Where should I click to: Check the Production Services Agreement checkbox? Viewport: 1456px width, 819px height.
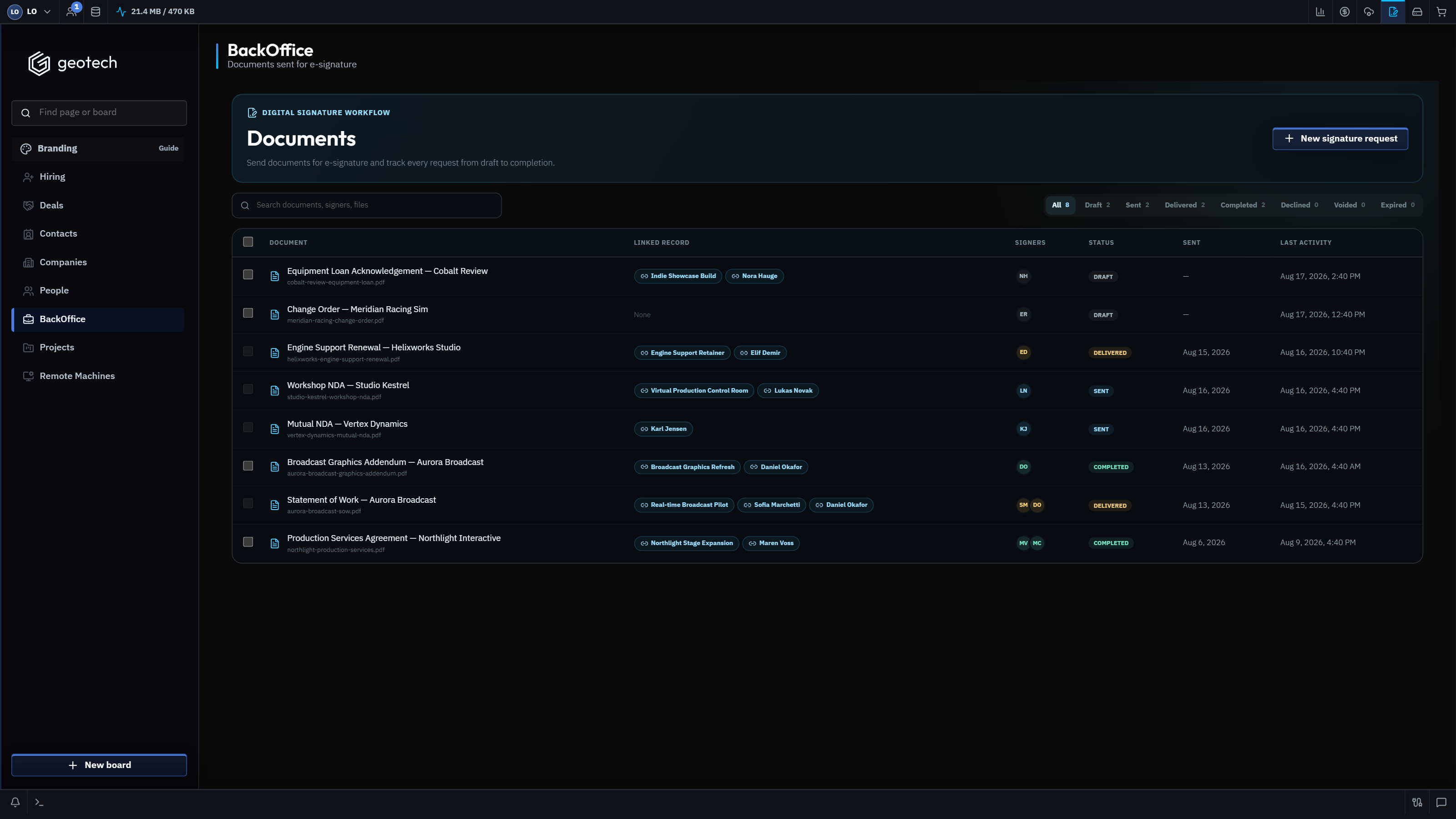248,542
